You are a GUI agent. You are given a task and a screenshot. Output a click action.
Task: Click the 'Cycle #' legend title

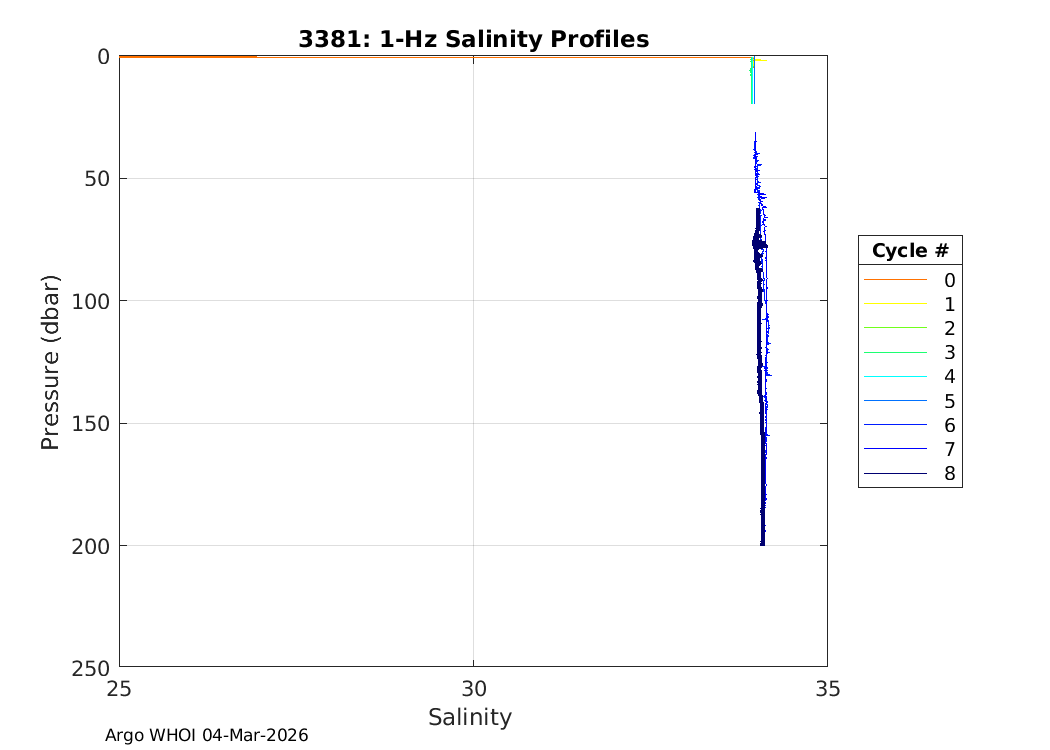point(909,250)
